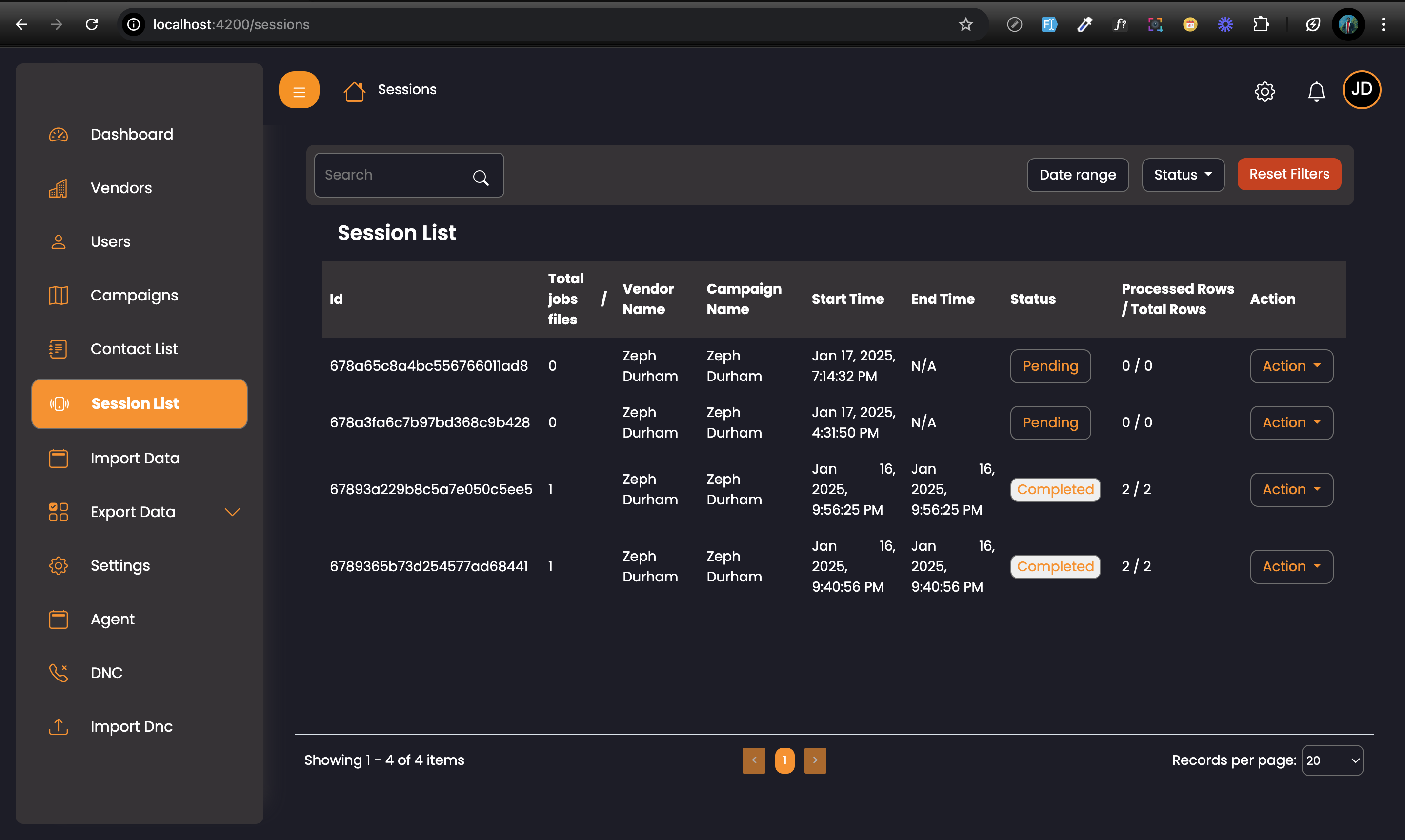This screenshot has height=840, width=1405.
Task: Click the End Time column header
Action: [943, 300]
